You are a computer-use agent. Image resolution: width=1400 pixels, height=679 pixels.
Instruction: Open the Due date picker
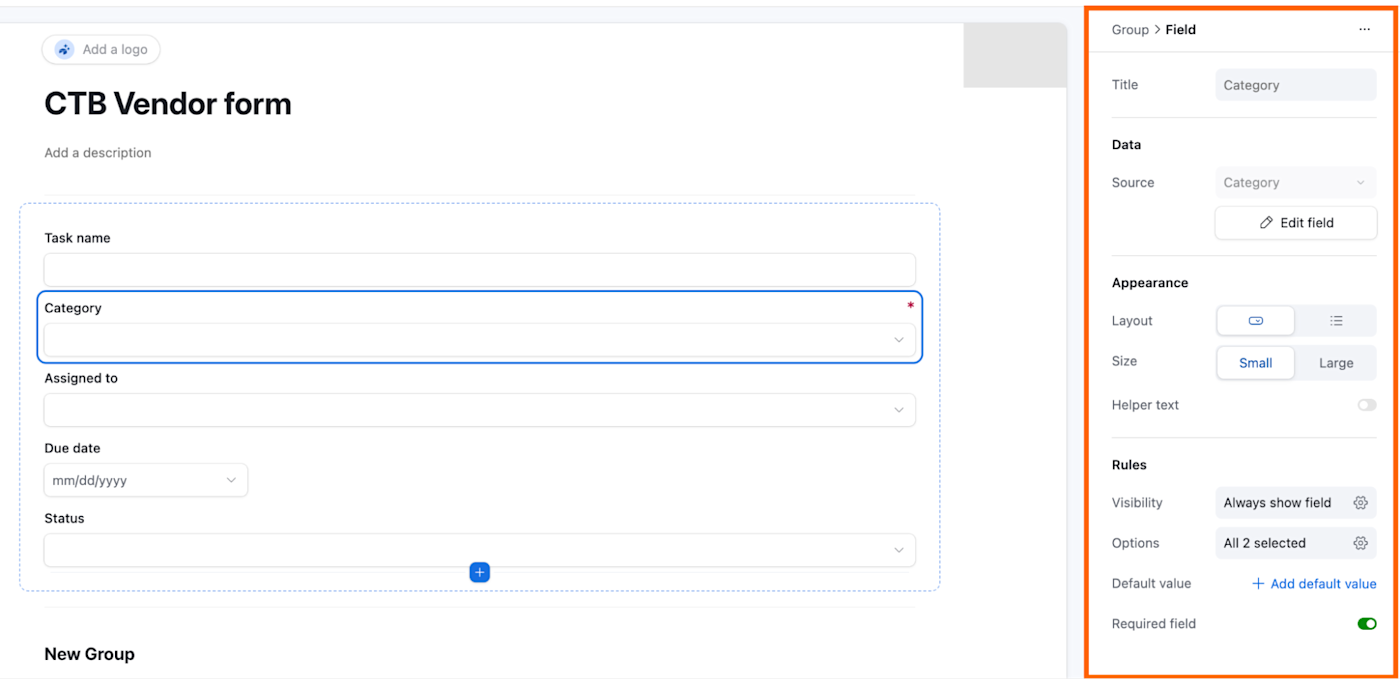(x=146, y=481)
